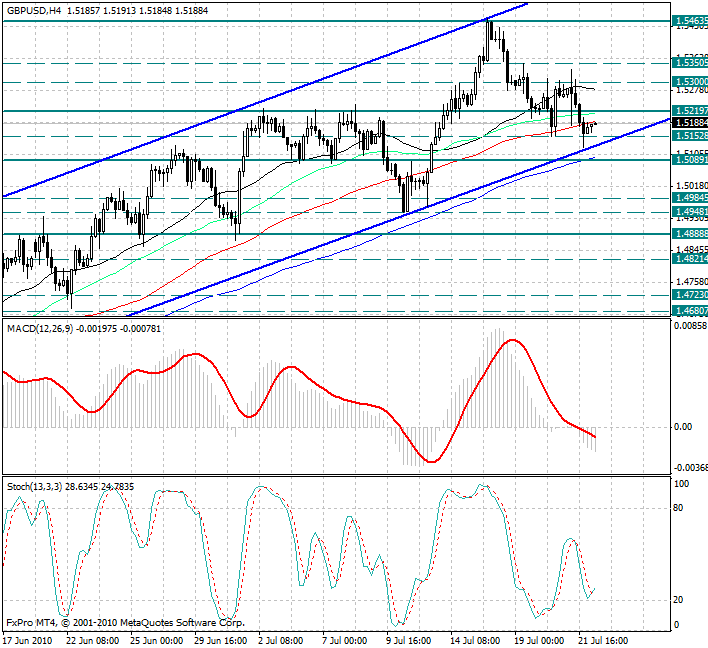Select the 1.5463 price level label

[690, 21]
